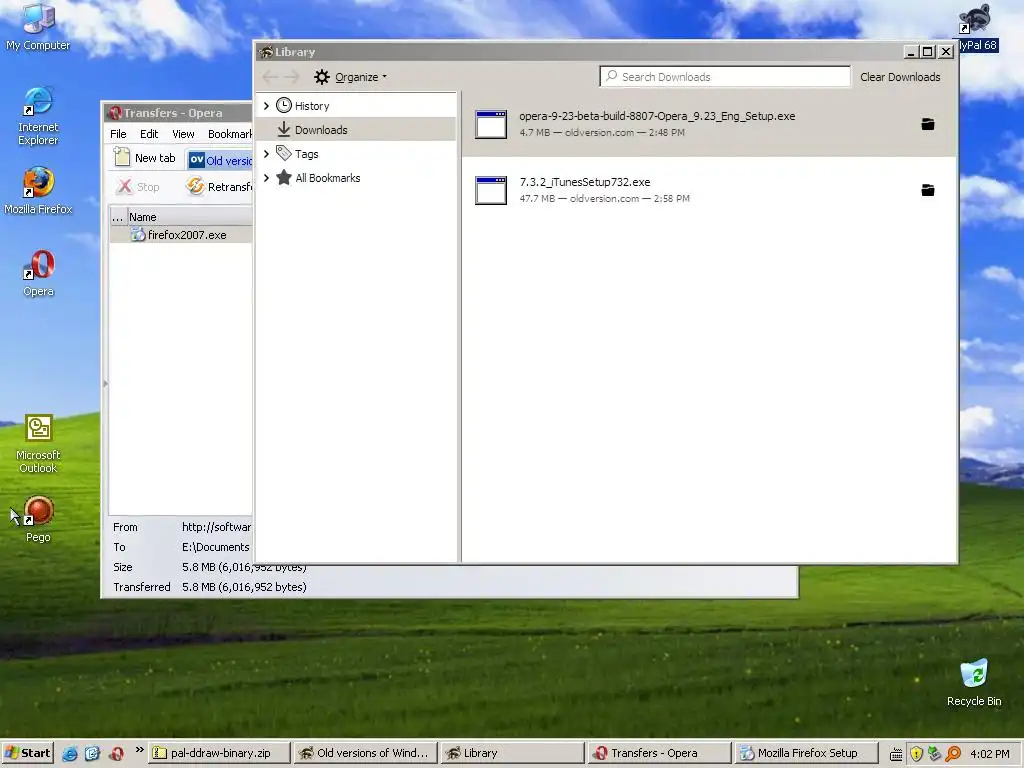Screen dimensions: 1024x768
Task: Click the Library taskbar button
Action: pyautogui.click(x=513, y=754)
